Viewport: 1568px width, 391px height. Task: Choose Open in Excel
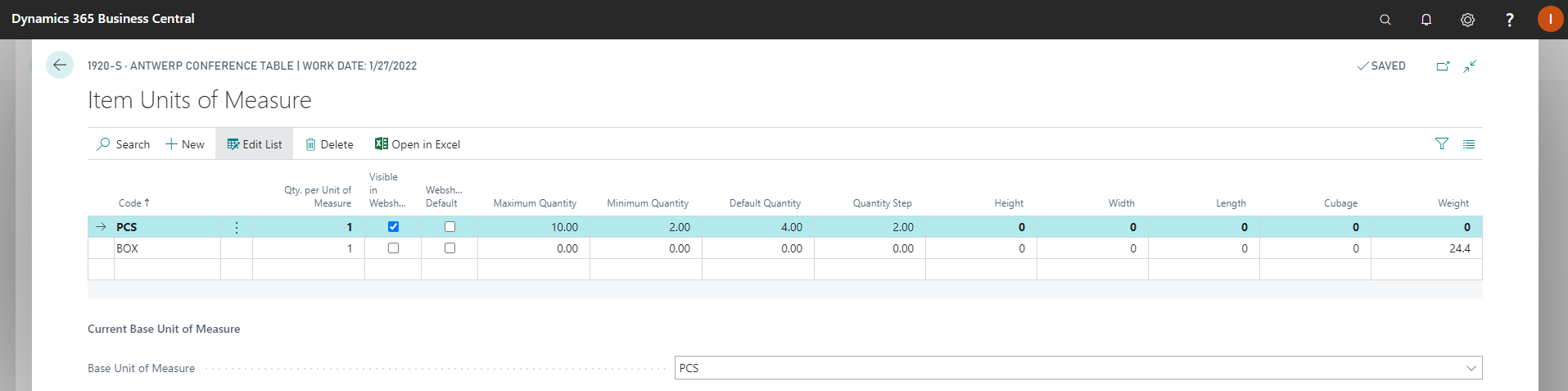418,144
